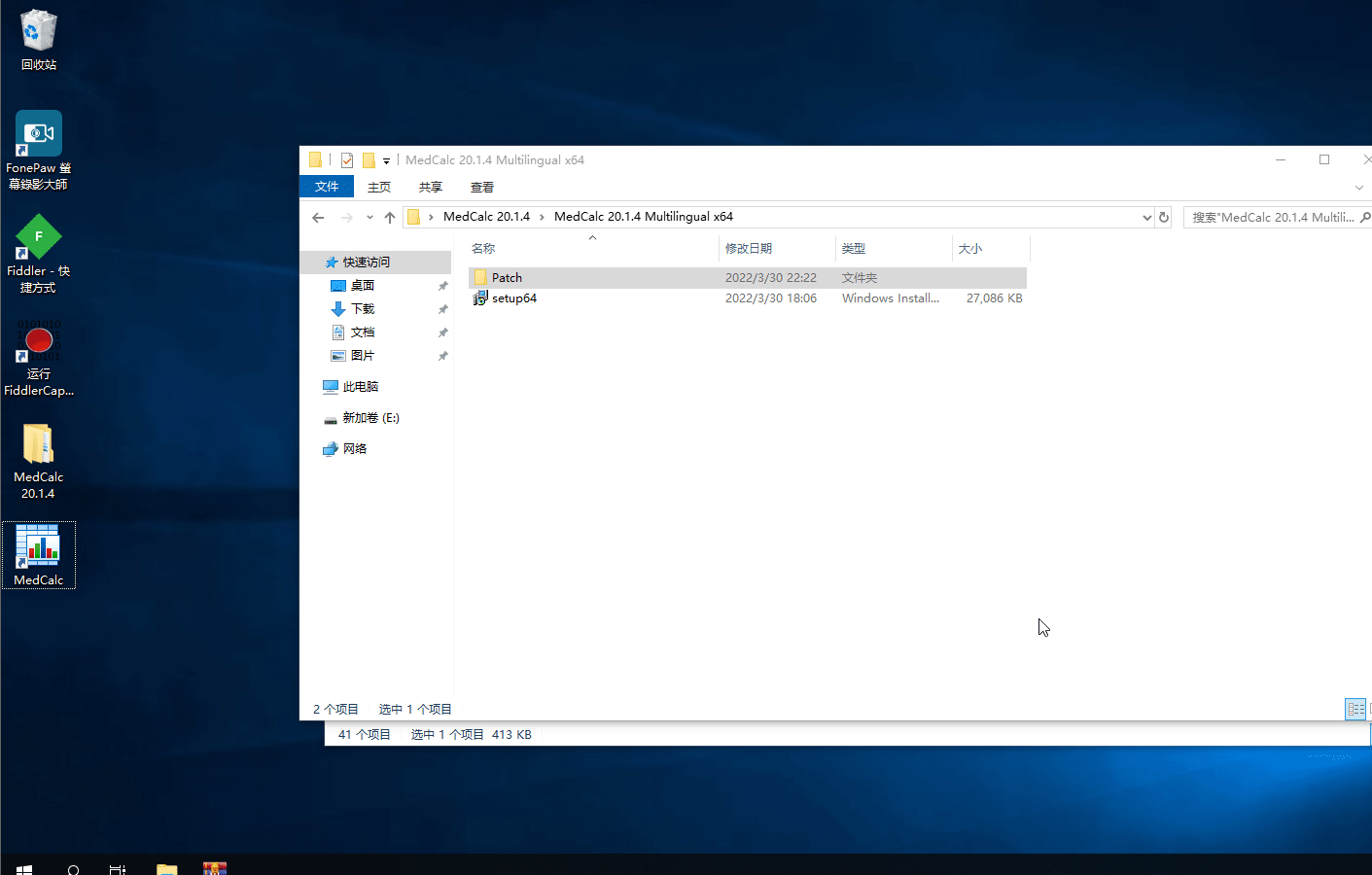Click the MedCalc 20.1.4 Multilingual x64 breadcrumb
This screenshot has height=875, width=1372.
(644, 217)
